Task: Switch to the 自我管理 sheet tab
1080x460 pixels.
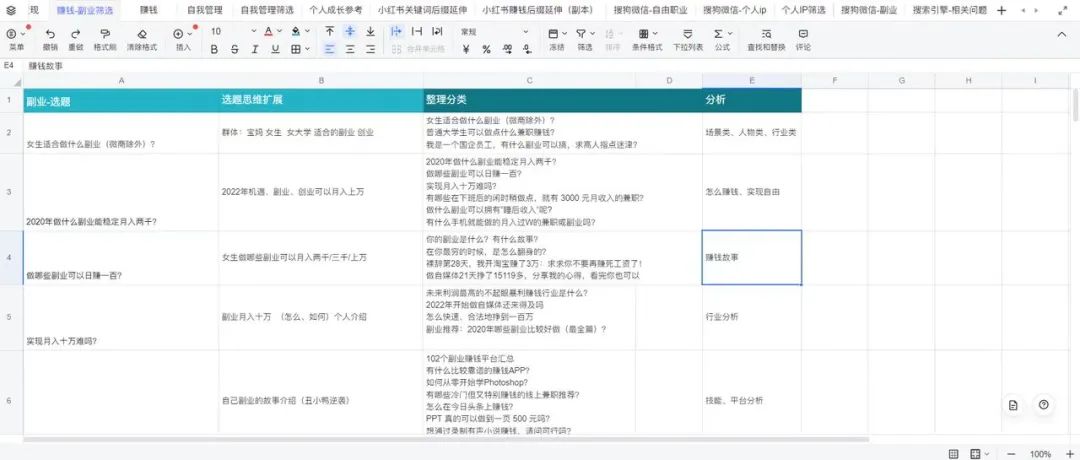Action: click(x=205, y=10)
